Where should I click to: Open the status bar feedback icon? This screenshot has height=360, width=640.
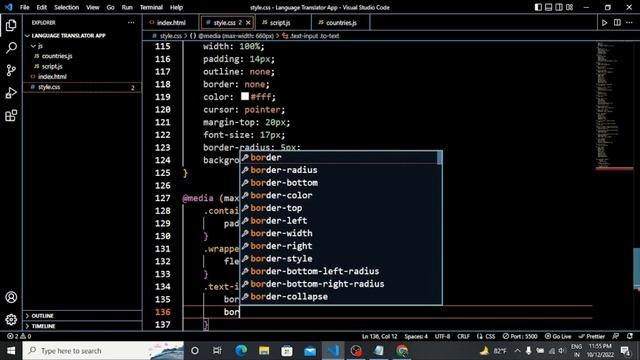click(x=616, y=336)
